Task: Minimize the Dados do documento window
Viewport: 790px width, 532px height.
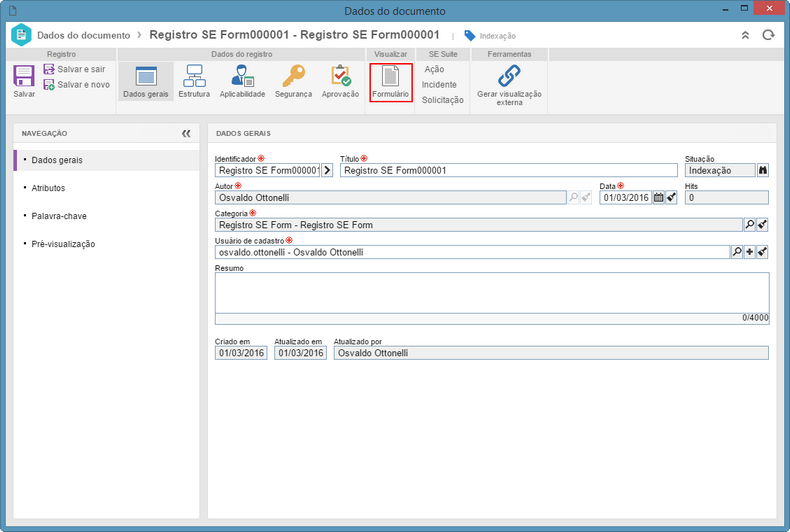Action: coord(726,9)
